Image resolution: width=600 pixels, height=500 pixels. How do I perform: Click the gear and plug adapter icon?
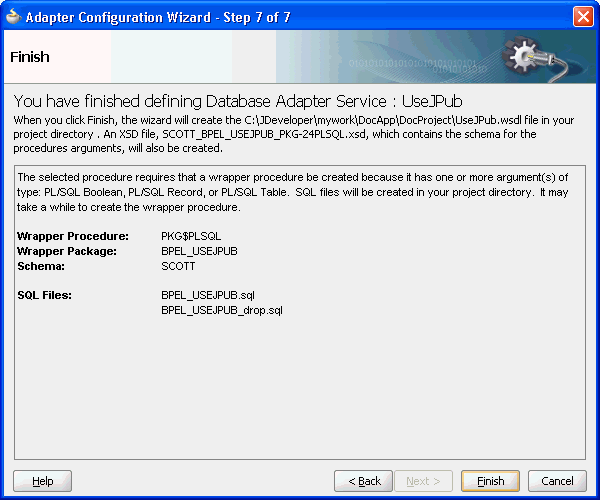(x=536, y=58)
